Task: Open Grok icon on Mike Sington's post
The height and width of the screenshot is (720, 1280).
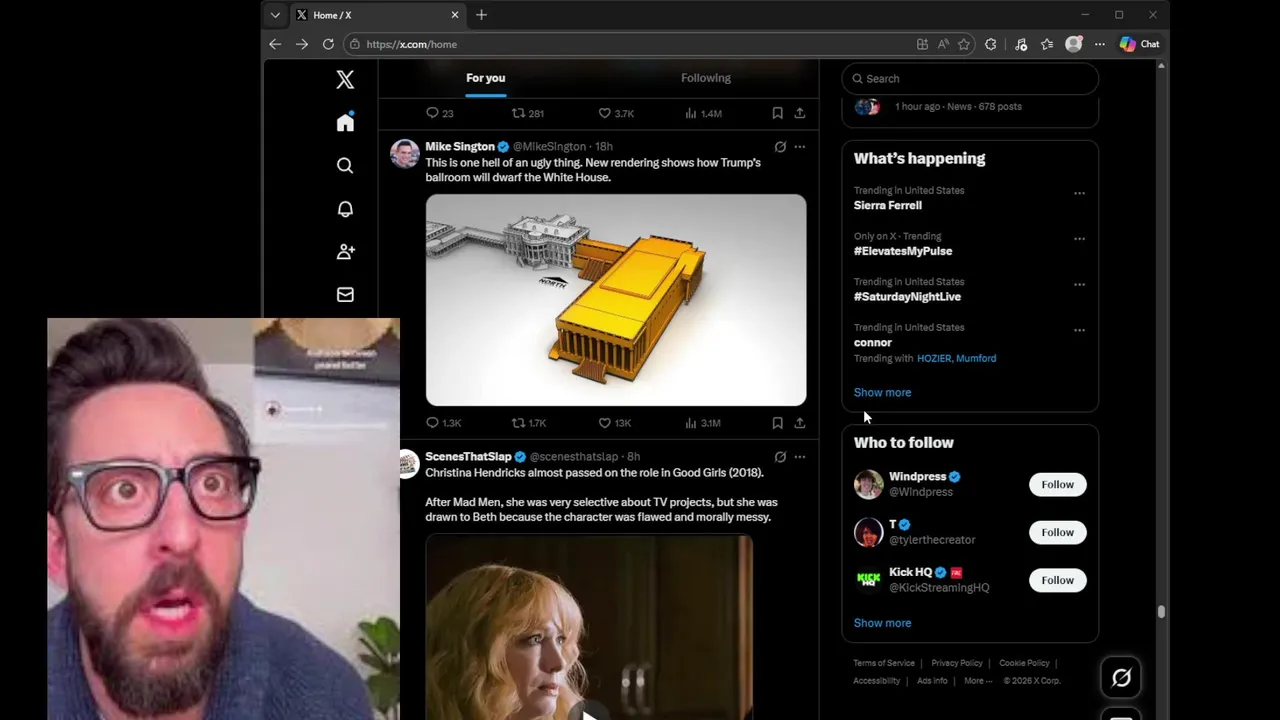Action: point(780,147)
